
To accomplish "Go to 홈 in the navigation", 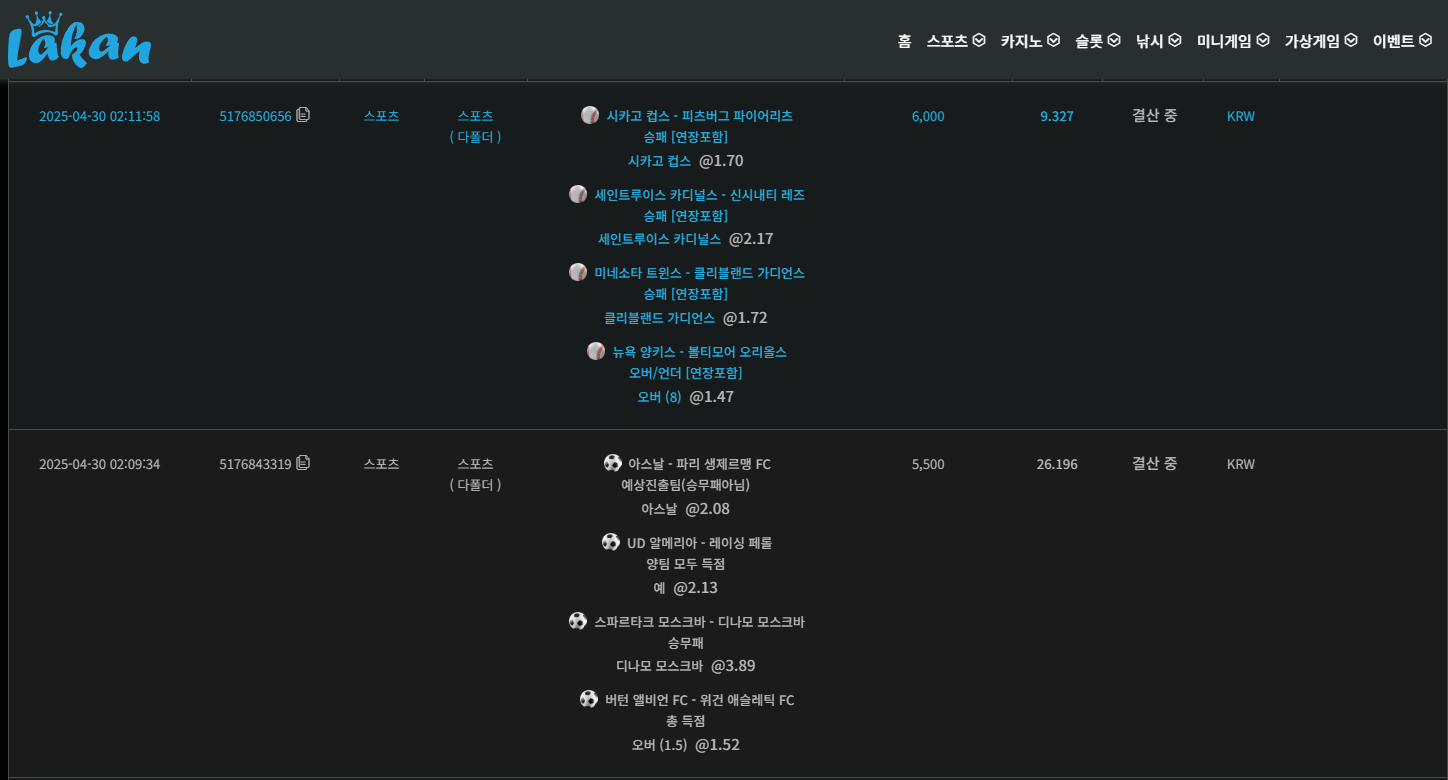I will [x=904, y=41].
